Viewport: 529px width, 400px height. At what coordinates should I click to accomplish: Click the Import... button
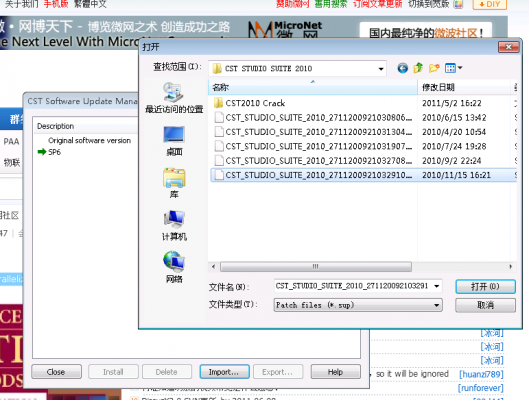pos(224,372)
